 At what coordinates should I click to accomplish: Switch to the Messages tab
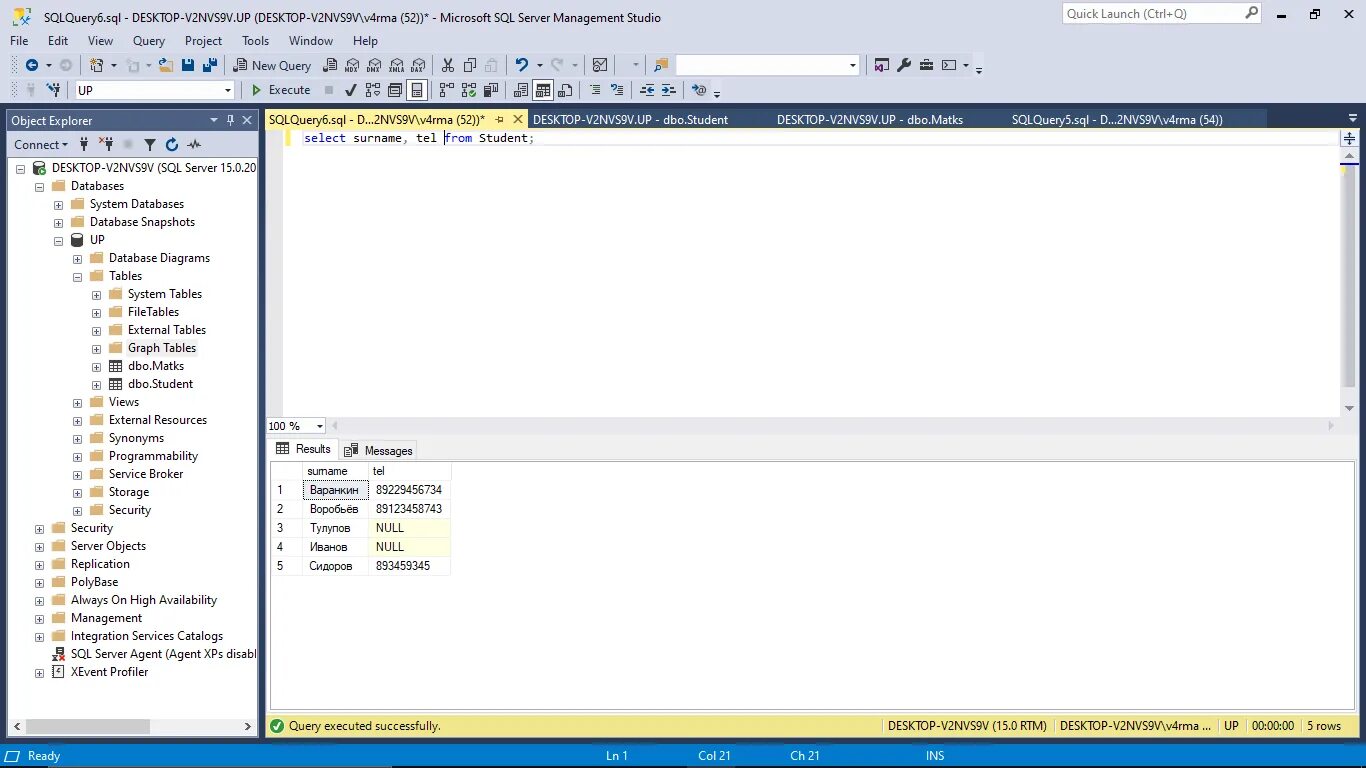coord(378,450)
